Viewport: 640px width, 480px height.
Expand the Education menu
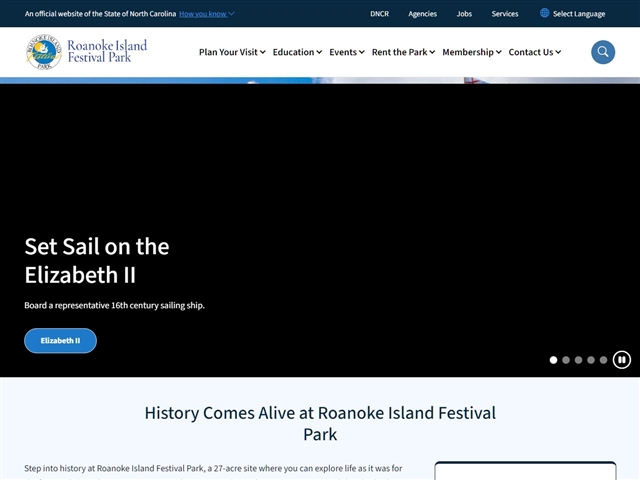pyautogui.click(x=297, y=52)
